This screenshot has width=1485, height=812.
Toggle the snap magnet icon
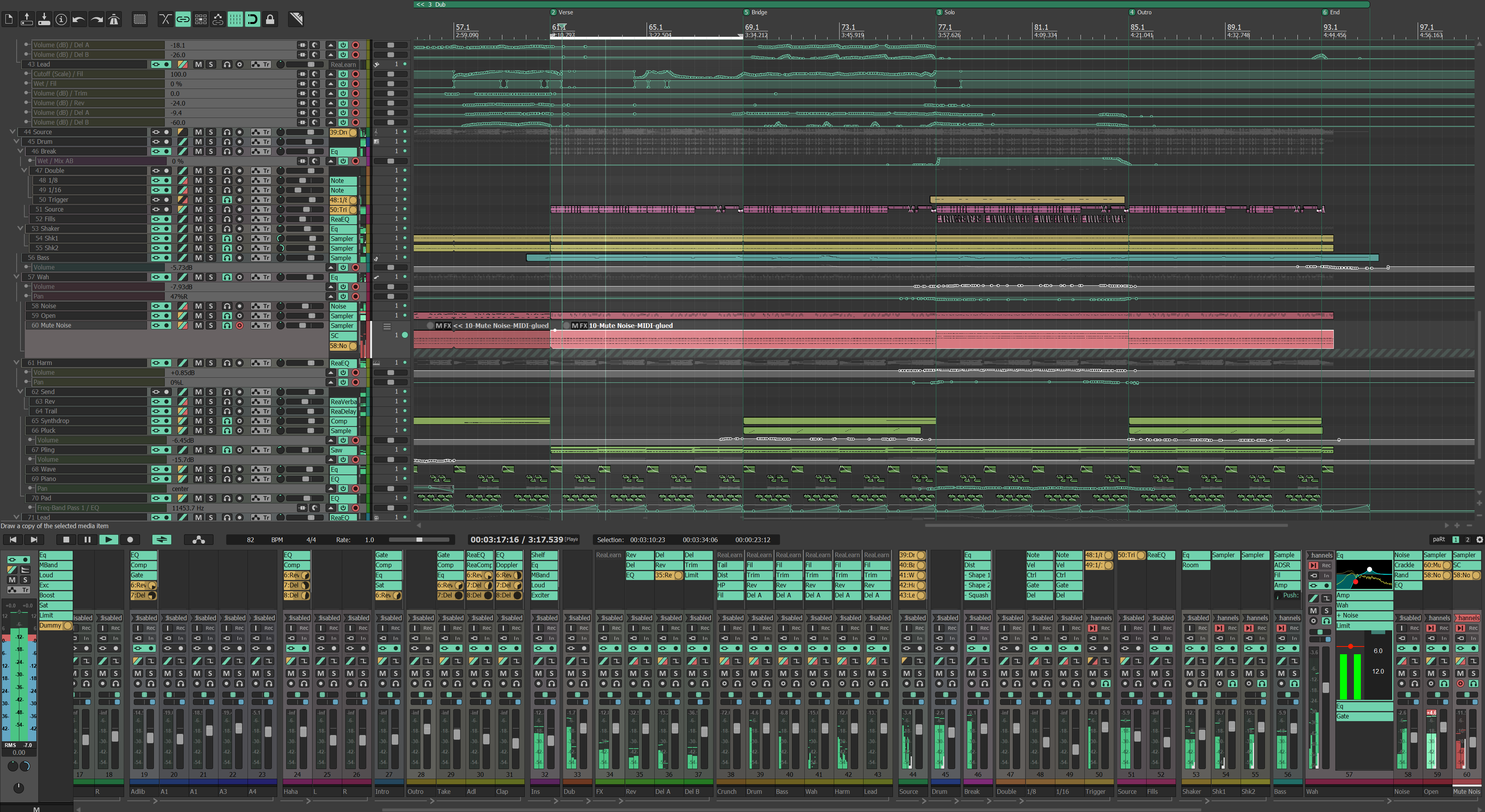pos(253,20)
